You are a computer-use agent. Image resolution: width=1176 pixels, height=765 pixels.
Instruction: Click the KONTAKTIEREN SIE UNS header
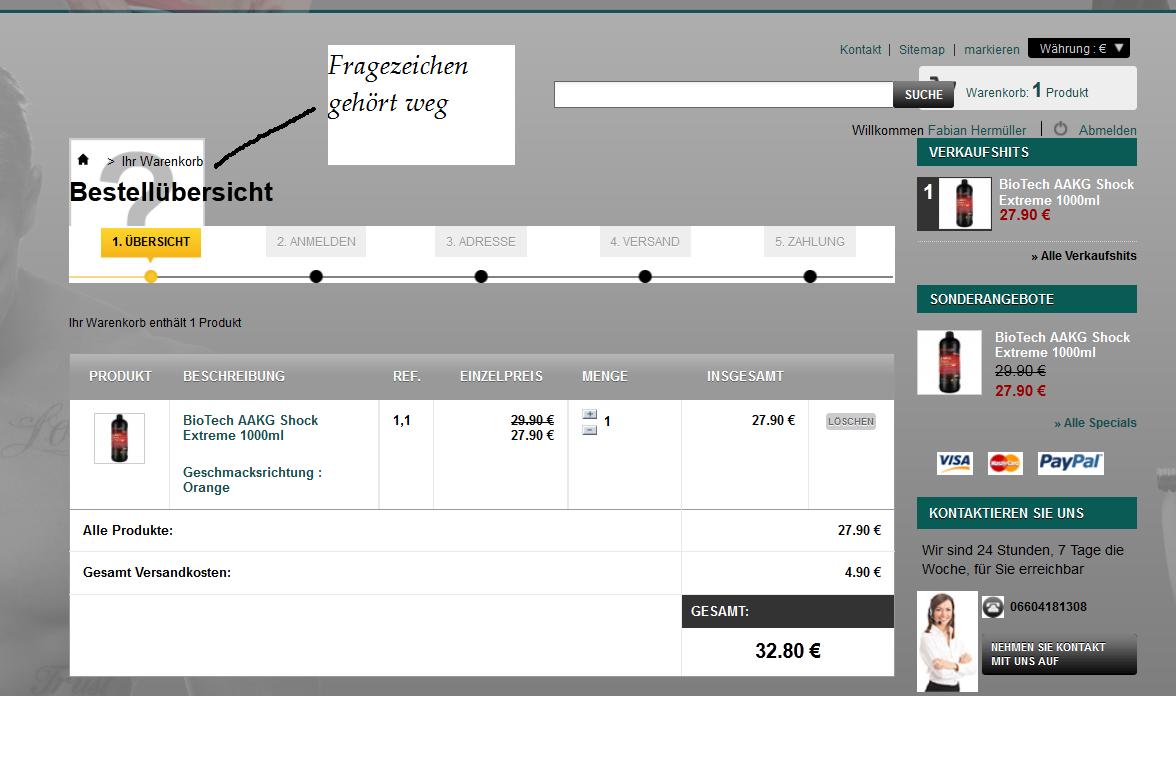coord(1027,513)
